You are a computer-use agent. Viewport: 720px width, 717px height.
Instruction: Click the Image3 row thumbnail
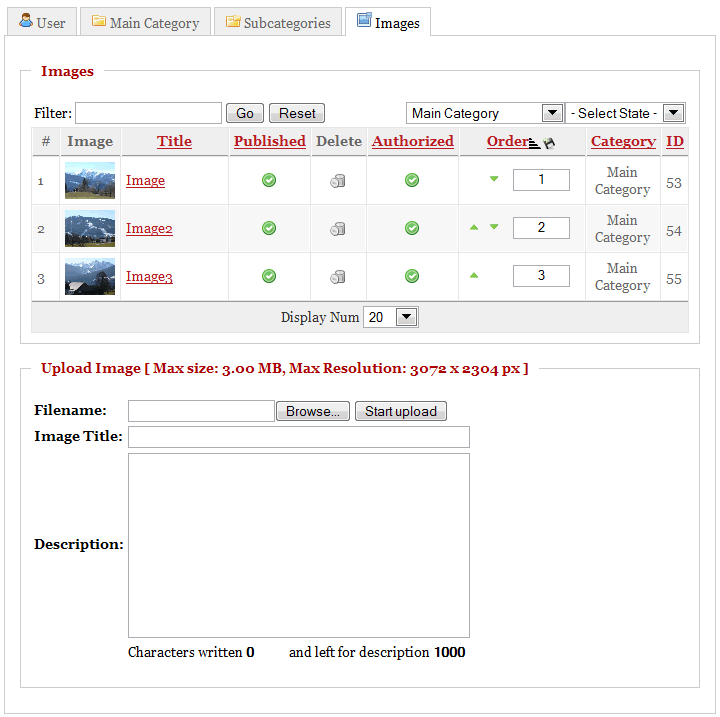click(90, 276)
